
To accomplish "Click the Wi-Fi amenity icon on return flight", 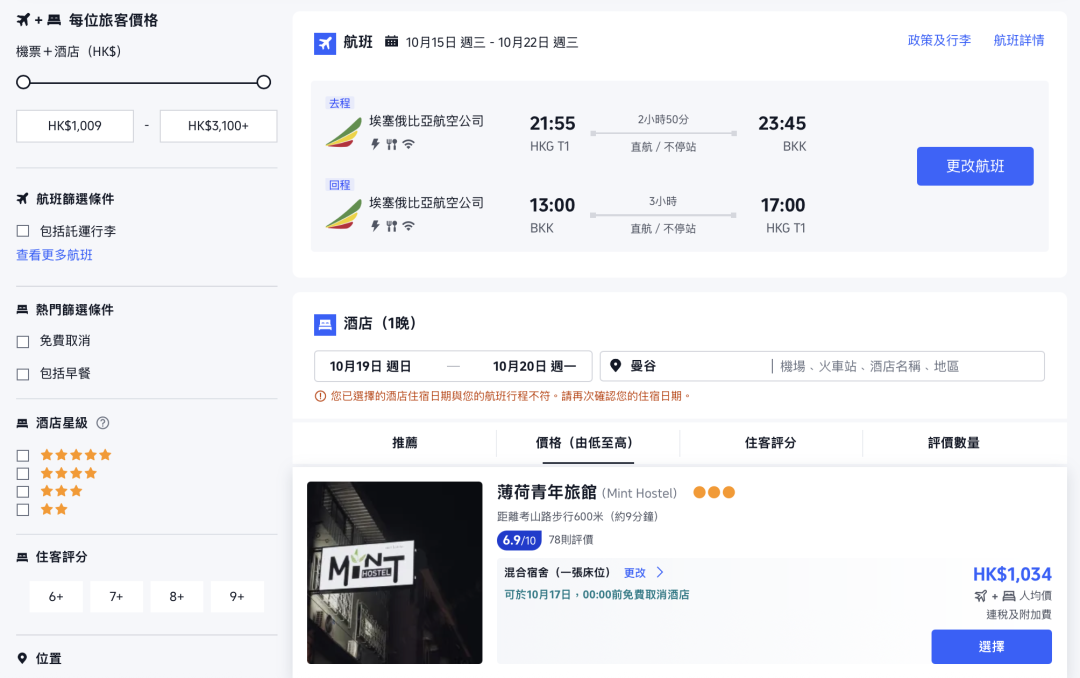I will [x=408, y=225].
